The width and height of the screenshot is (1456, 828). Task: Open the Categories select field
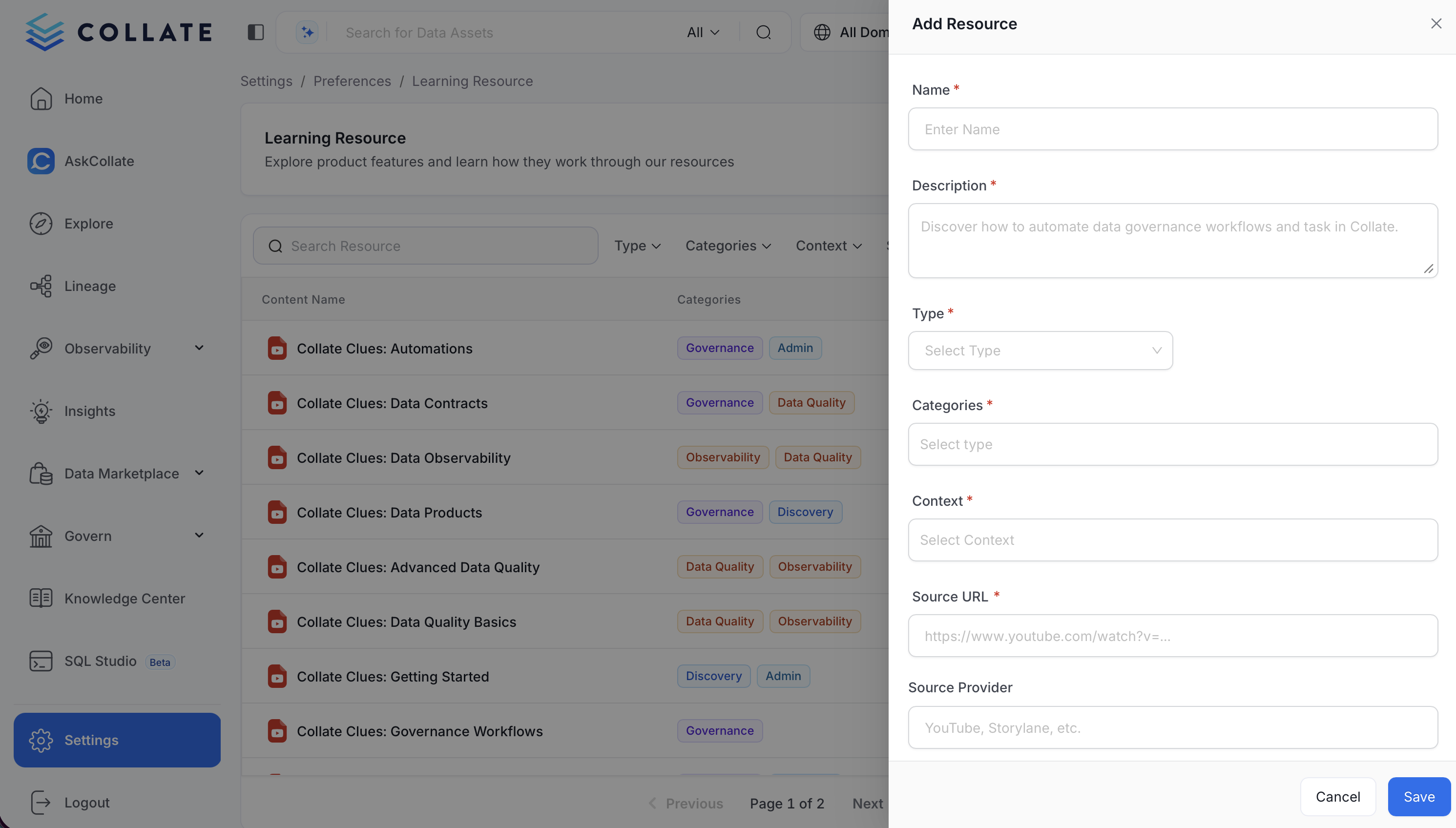tap(1173, 444)
